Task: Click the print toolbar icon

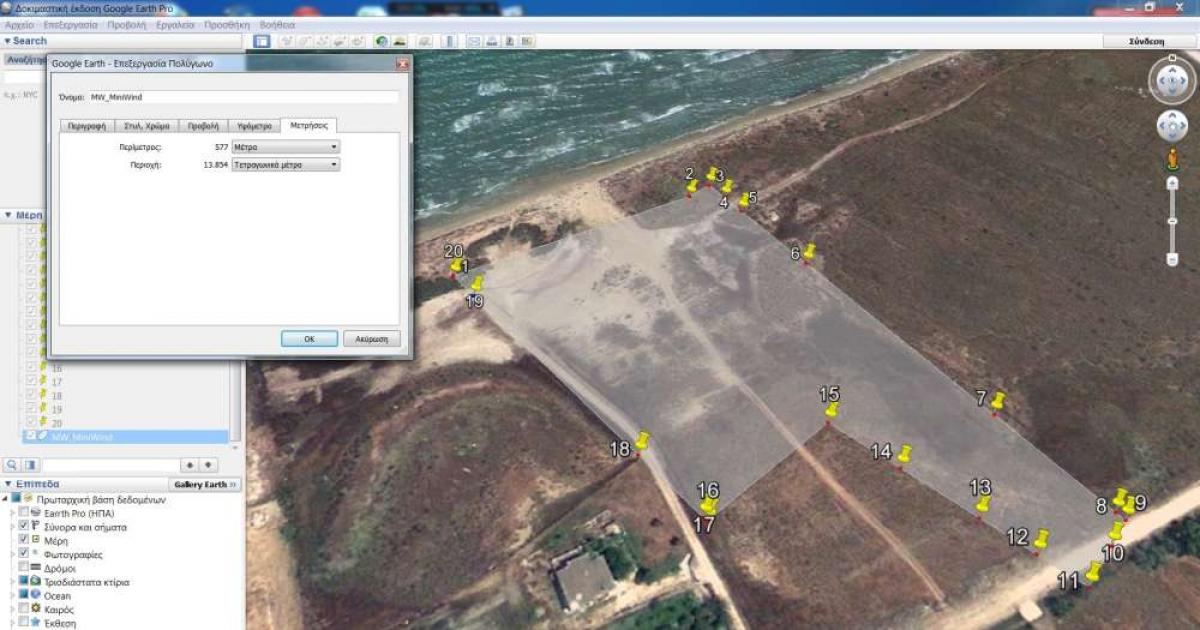Action: point(492,41)
